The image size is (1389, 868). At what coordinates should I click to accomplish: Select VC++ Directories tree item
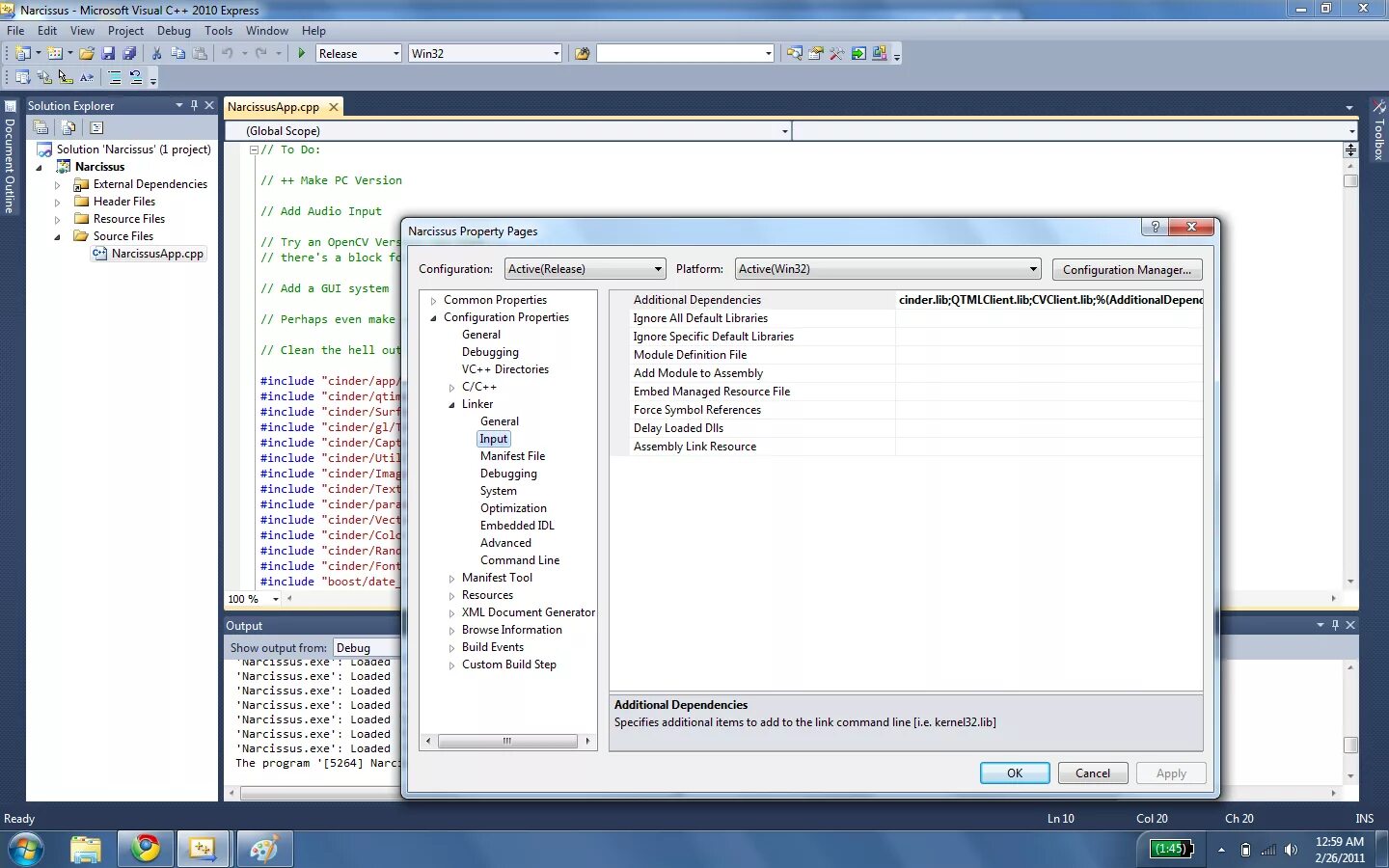pos(504,369)
